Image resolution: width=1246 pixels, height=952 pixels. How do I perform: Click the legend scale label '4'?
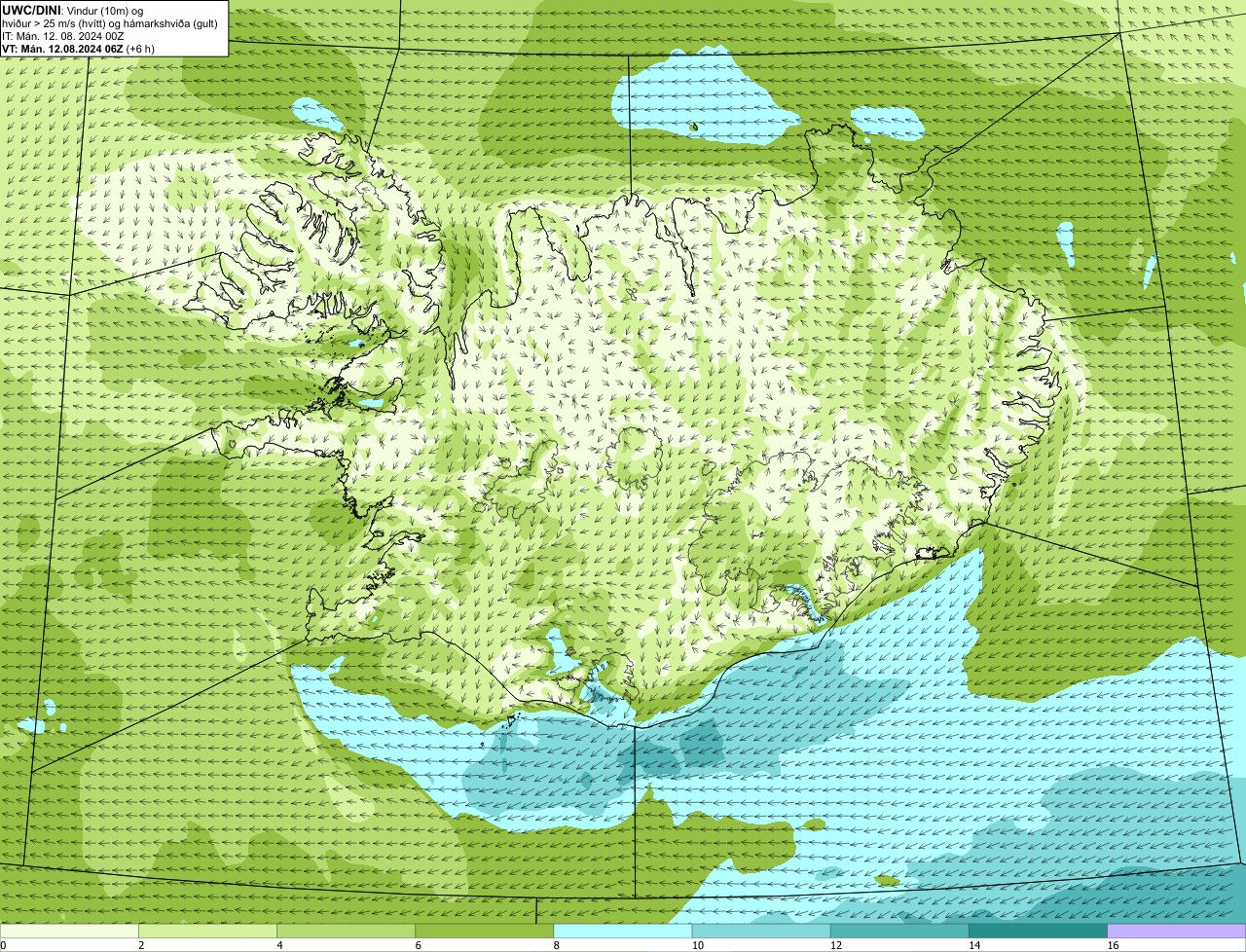tap(279, 945)
